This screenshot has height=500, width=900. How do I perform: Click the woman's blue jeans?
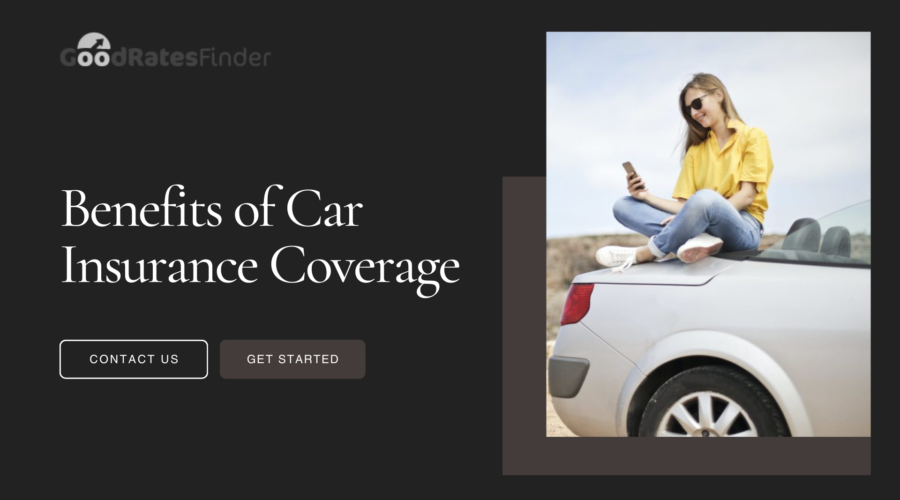click(x=689, y=223)
